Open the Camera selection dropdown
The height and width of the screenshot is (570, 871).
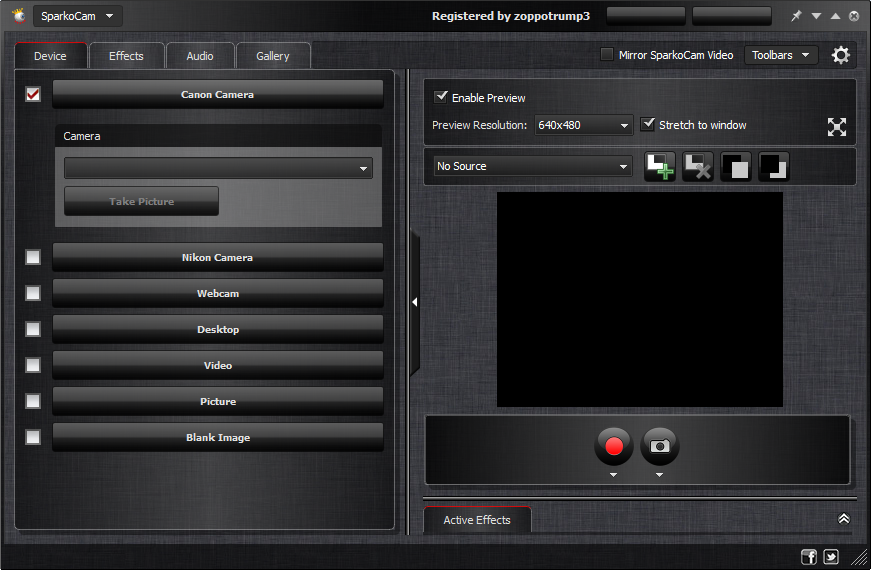(218, 168)
